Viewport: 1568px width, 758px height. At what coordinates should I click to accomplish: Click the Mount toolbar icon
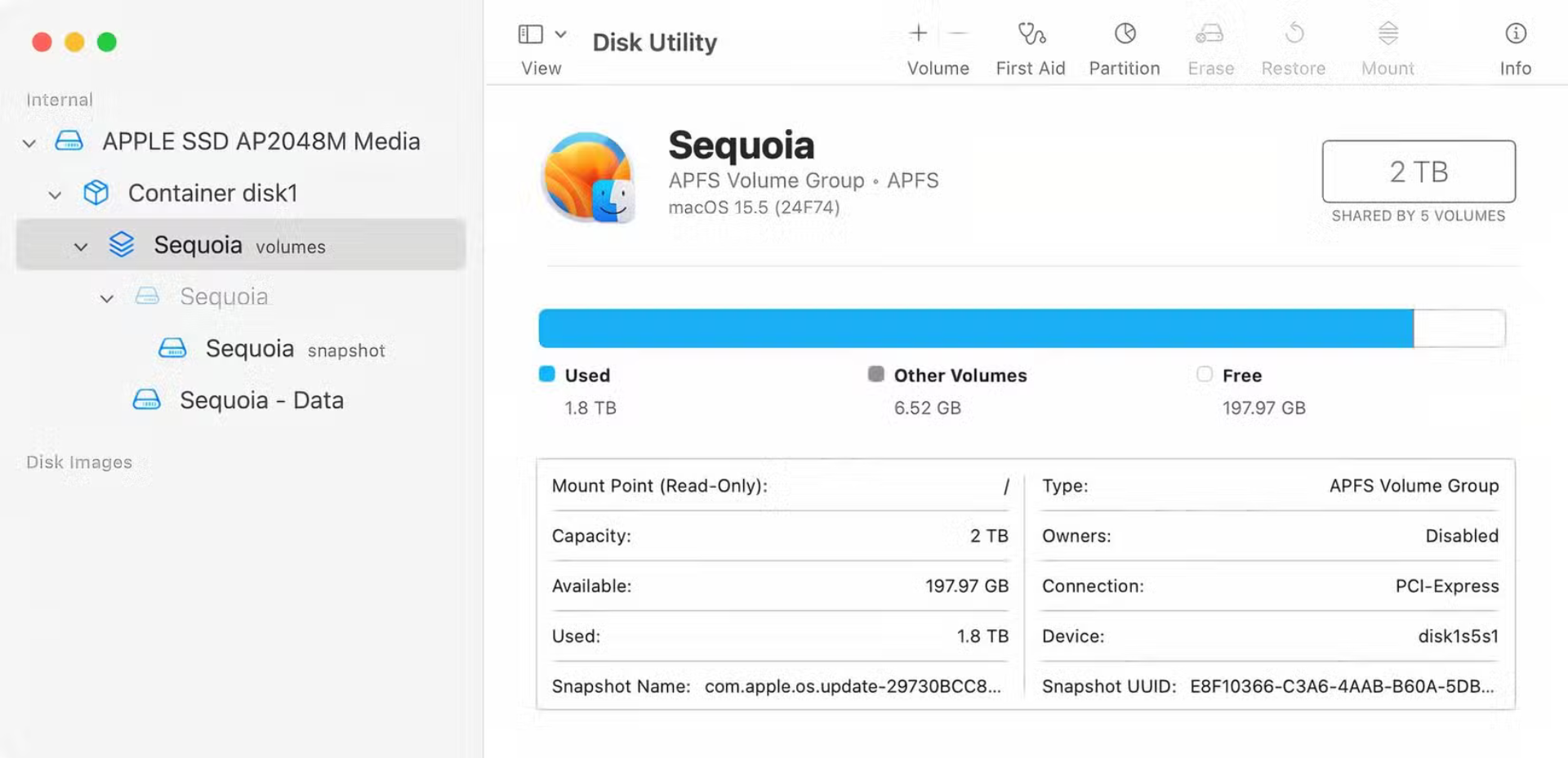tap(1388, 34)
